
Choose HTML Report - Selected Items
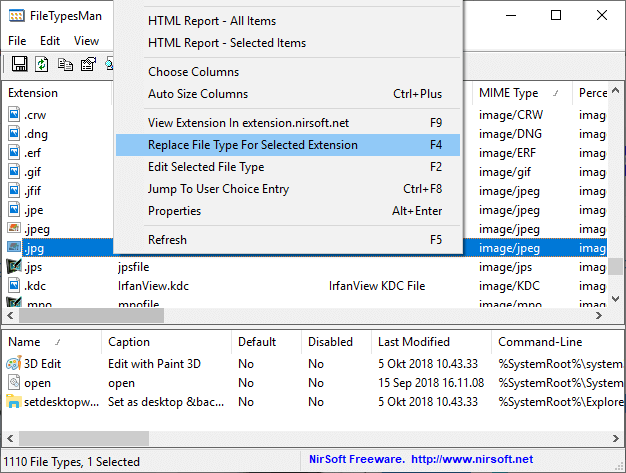coord(288,43)
